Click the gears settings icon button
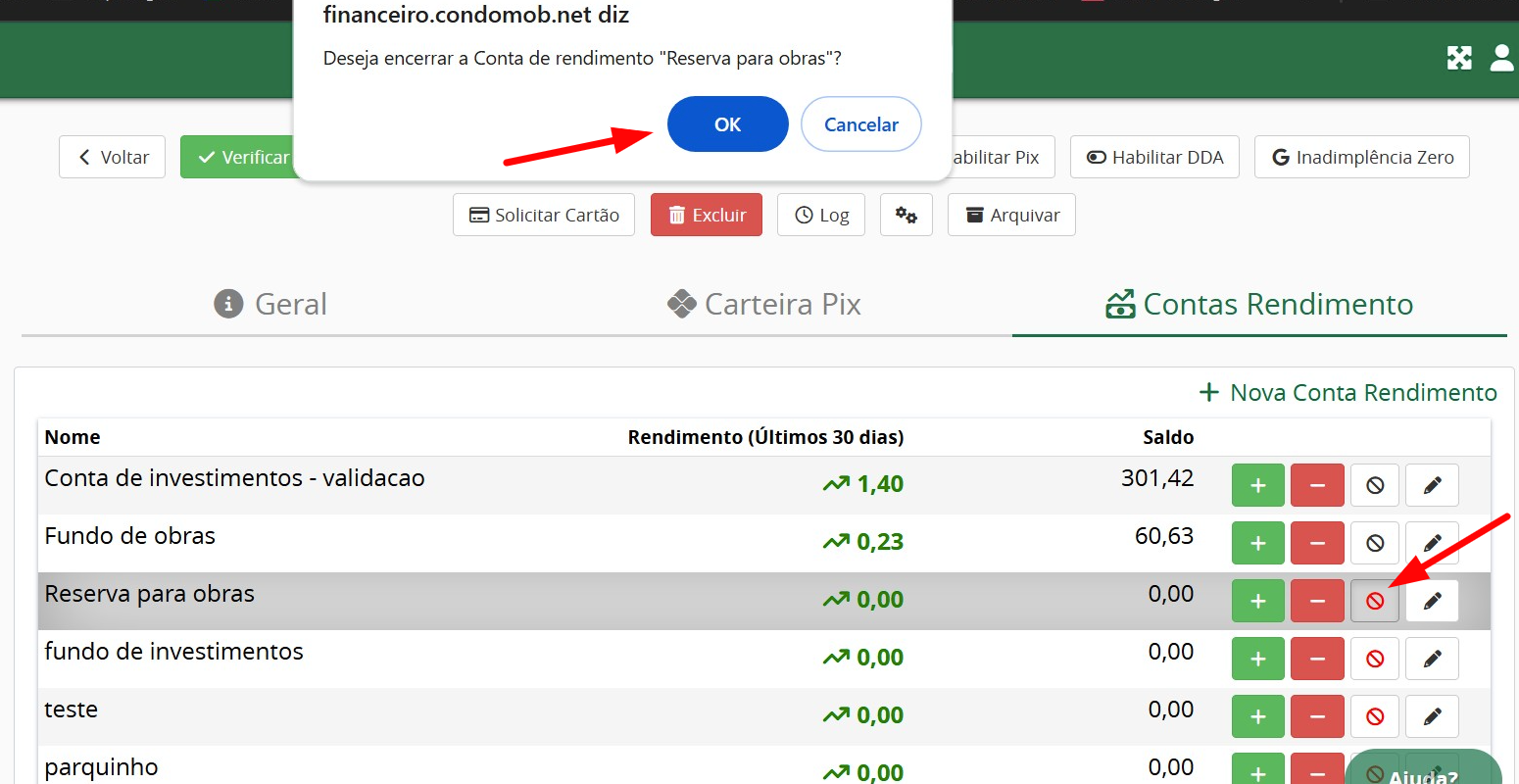The image size is (1519, 784). (x=906, y=215)
